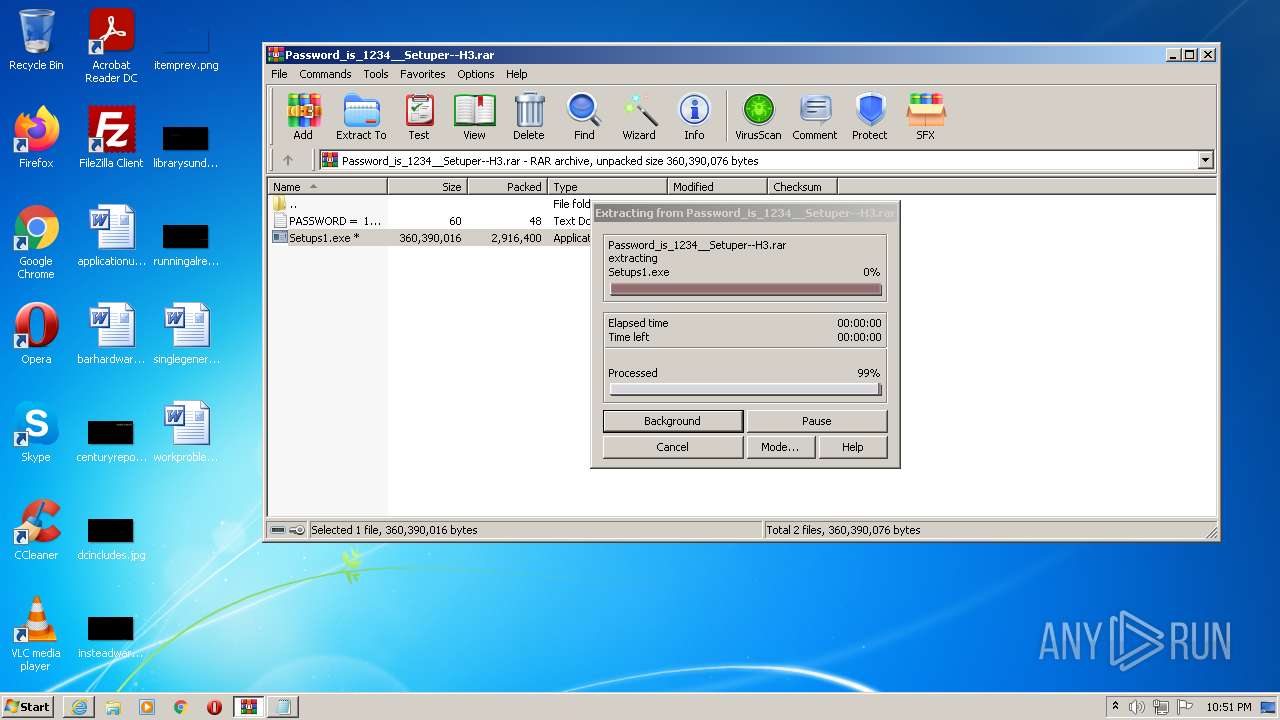1280x720 pixels.
Task: Click the Add toolbar icon in WinRAR
Action: pos(303,117)
